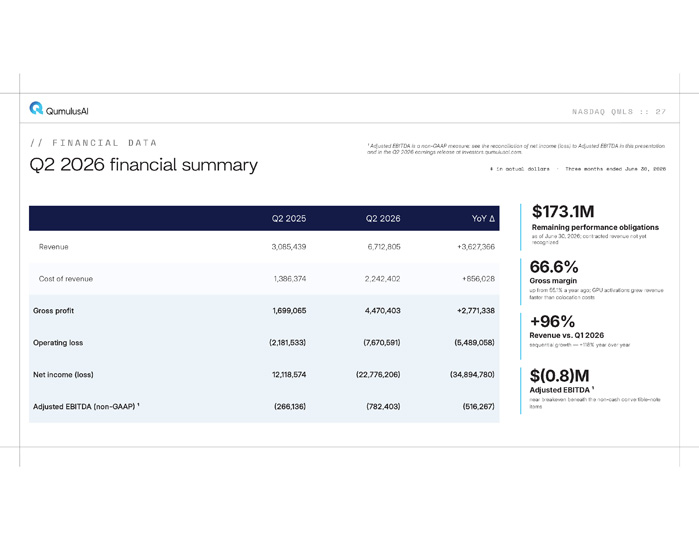Click Operating loss change (5,489,058)
The height and width of the screenshot is (540, 699).
pyautogui.click(x=474, y=343)
